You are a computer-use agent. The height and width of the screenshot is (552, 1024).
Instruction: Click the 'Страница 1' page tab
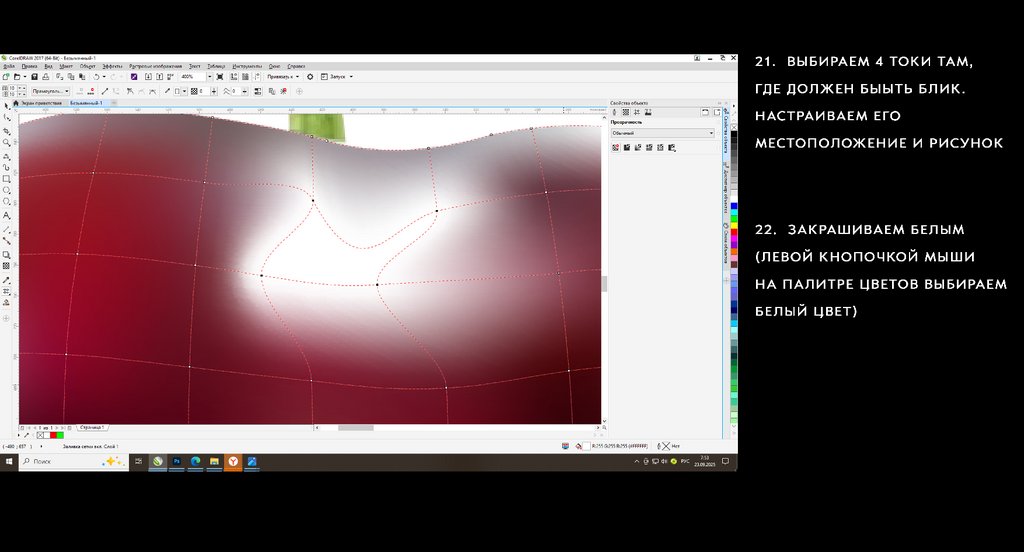click(x=92, y=427)
